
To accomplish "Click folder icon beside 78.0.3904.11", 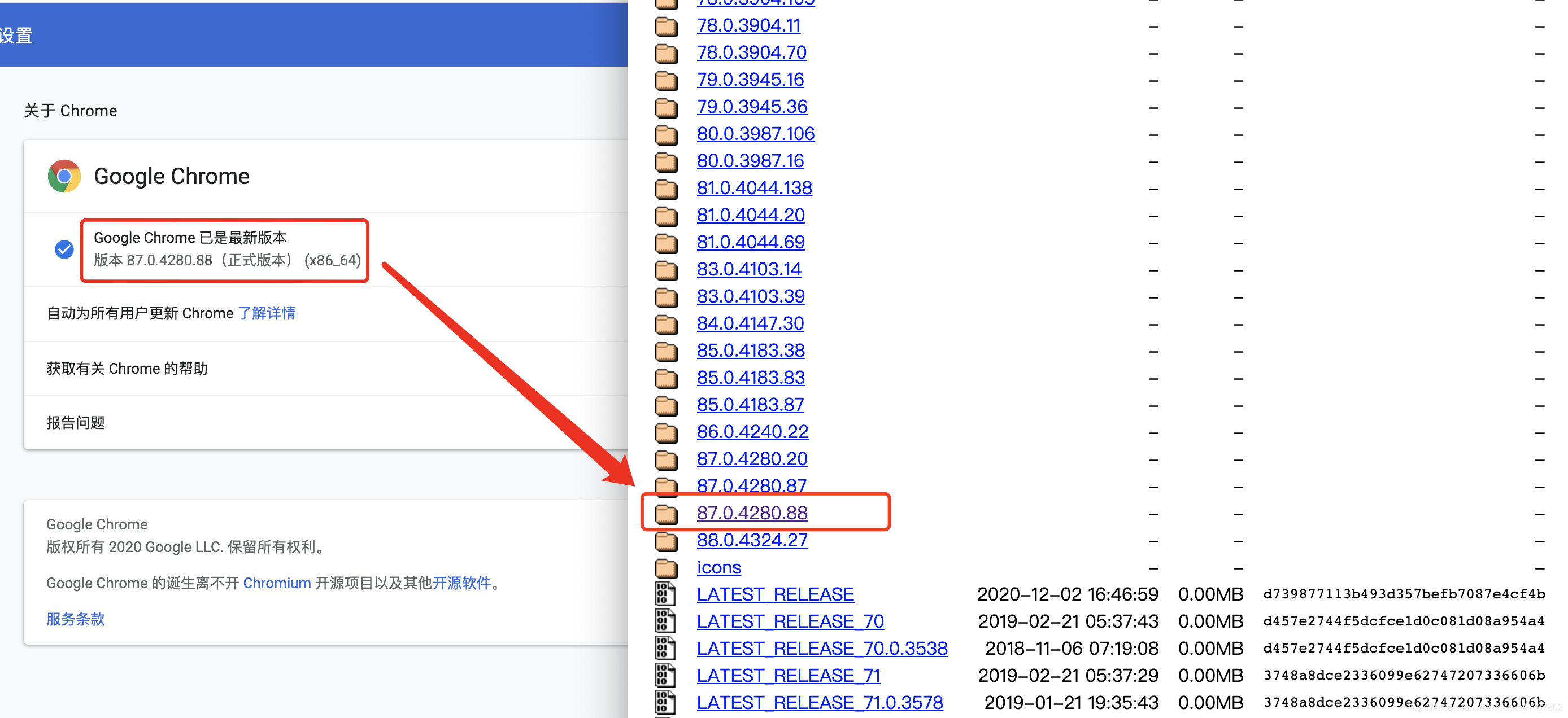I will coord(666,26).
